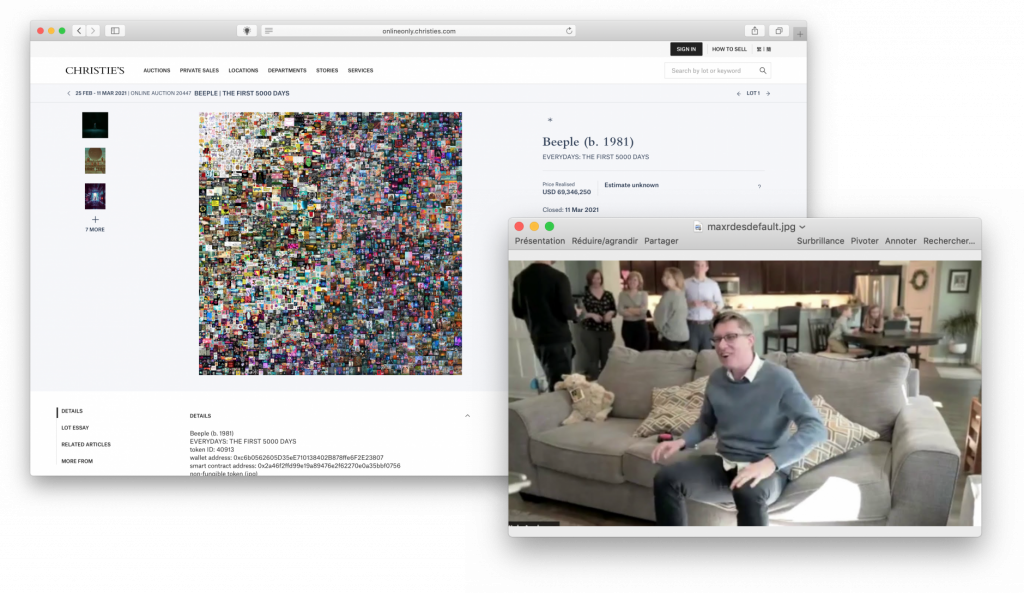
Task: Jump to RELATED ARTICLES section
Action: [x=86, y=444]
